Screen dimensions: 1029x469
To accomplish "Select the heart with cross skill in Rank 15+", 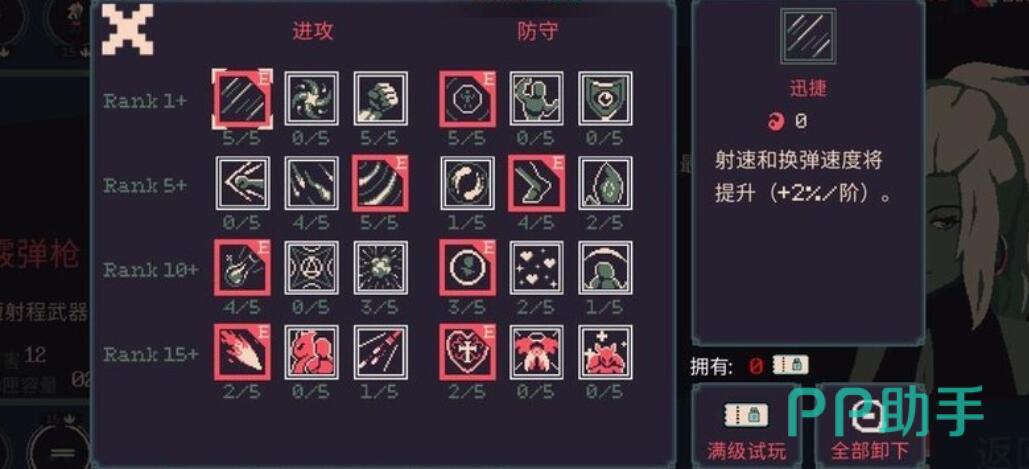I will coord(467,352).
